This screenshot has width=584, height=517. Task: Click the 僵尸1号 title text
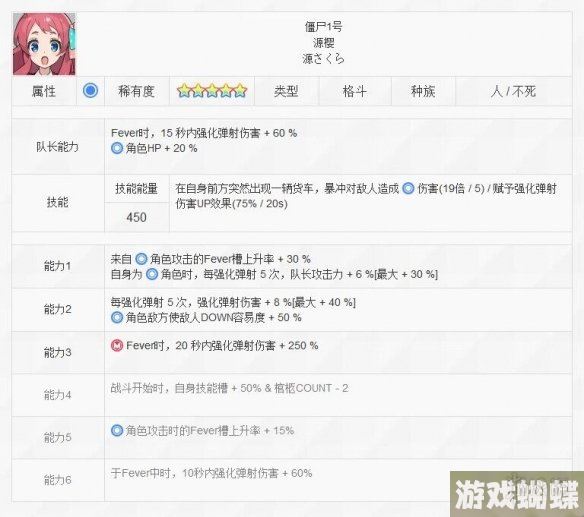pyautogui.click(x=323, y=27)
